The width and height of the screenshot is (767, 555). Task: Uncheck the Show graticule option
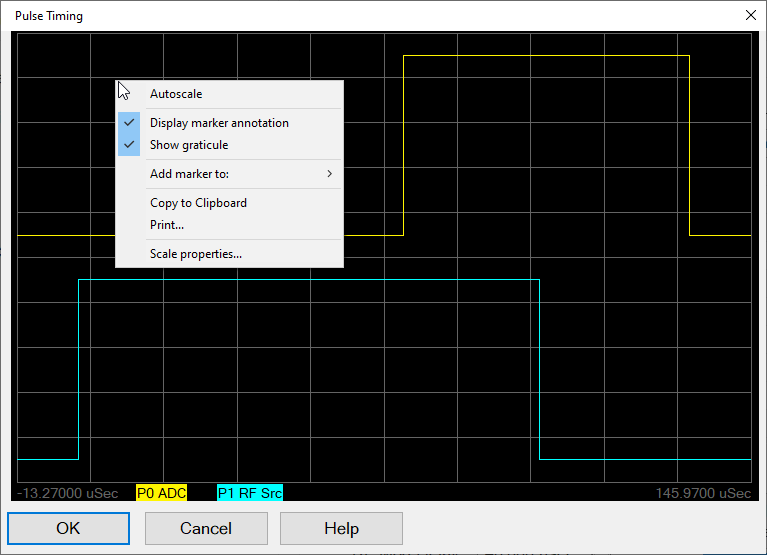pos(189,145)
